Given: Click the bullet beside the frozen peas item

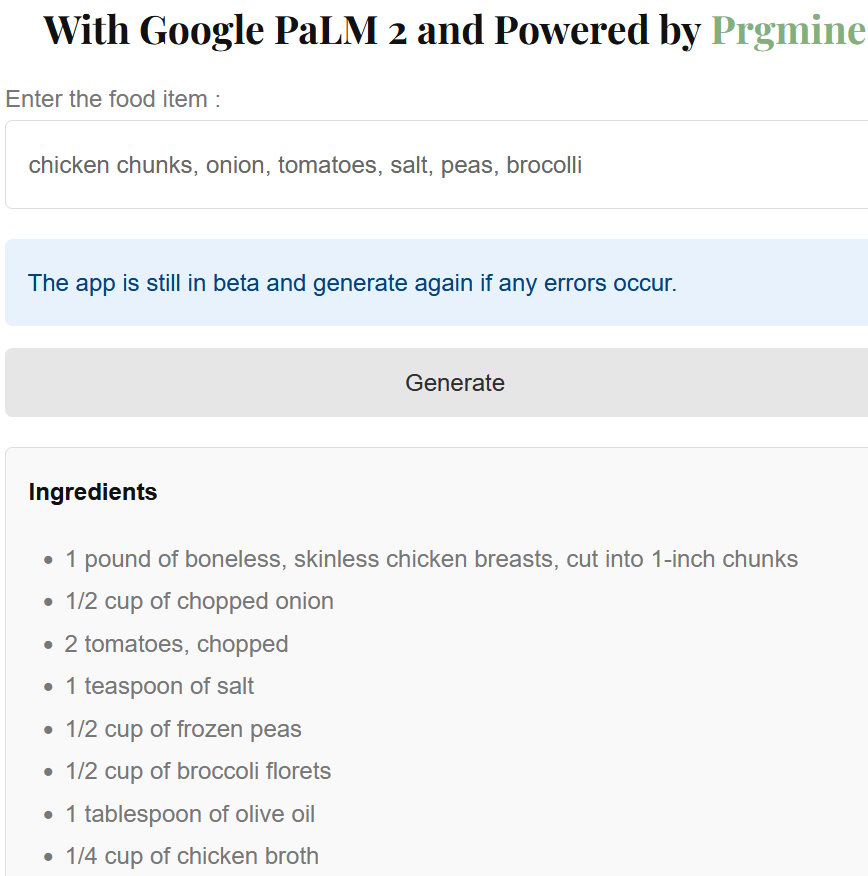Looking at the screenshot, I should coord(48,730).
